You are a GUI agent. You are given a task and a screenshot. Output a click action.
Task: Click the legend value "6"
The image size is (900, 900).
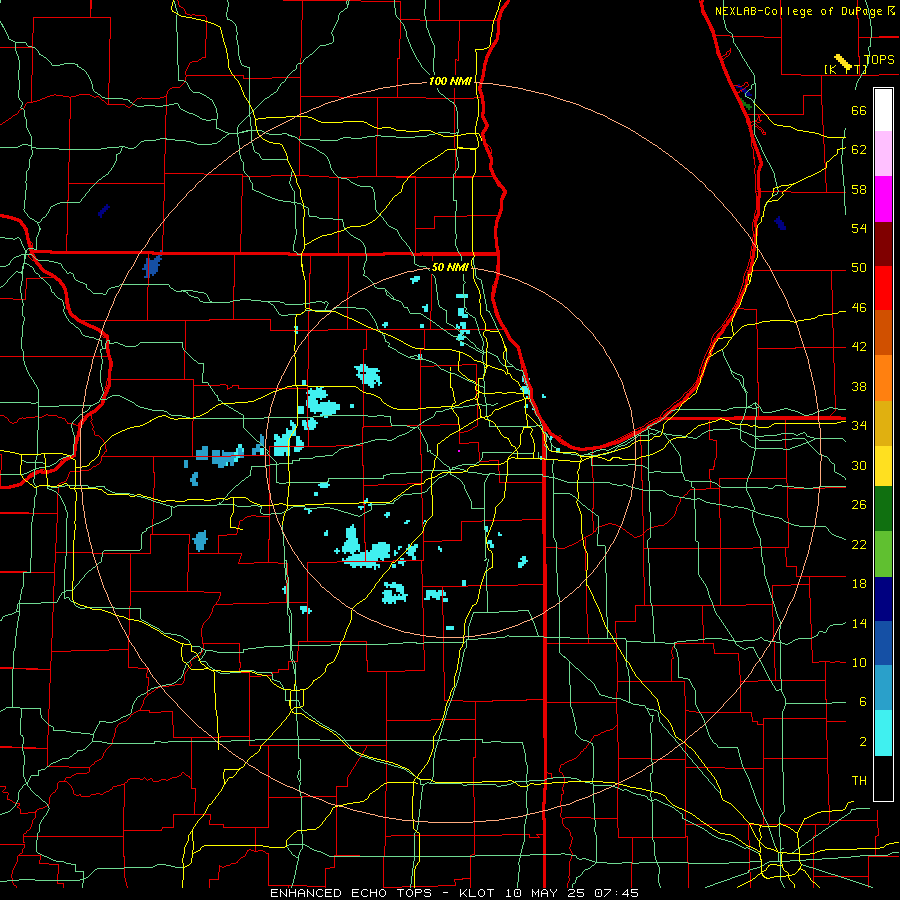(862, 701)
